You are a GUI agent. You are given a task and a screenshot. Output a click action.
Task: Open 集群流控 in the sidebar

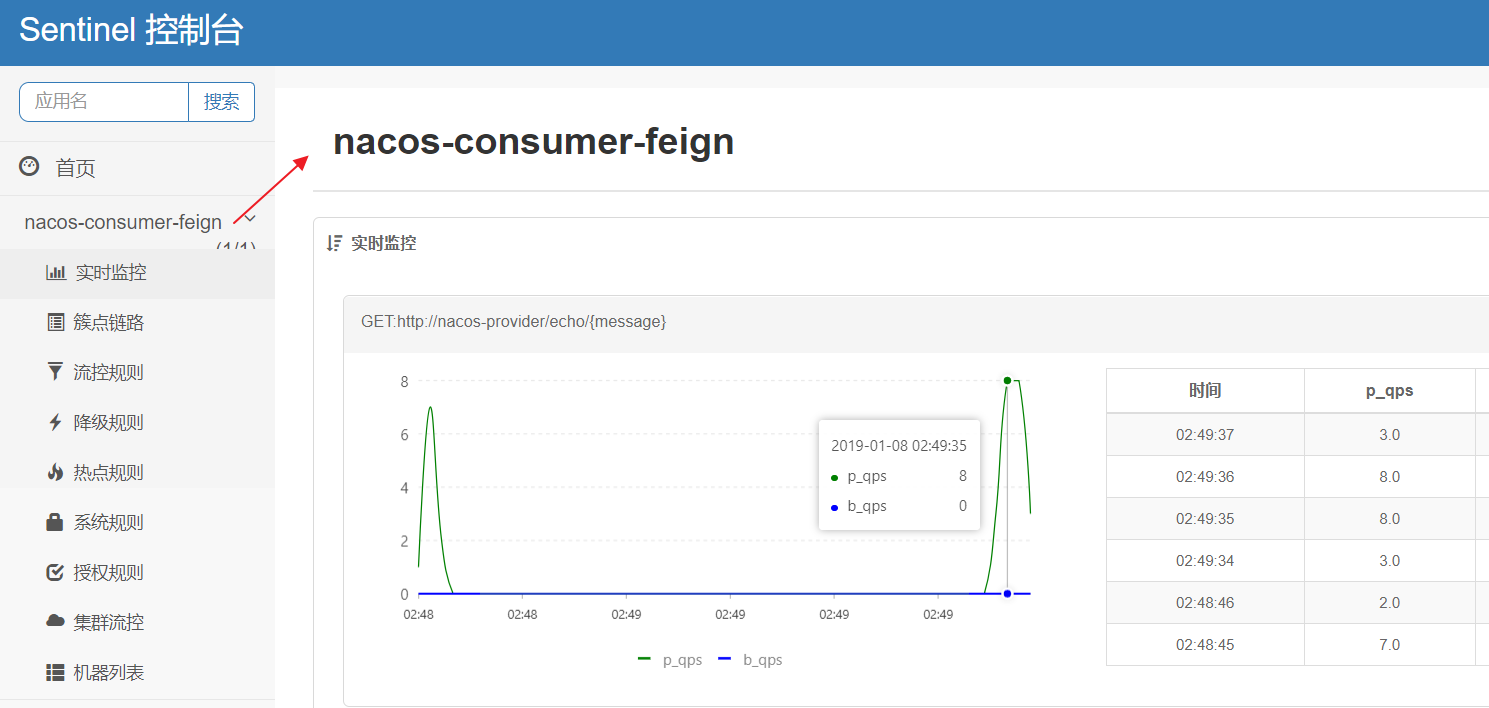pos(137,623)
